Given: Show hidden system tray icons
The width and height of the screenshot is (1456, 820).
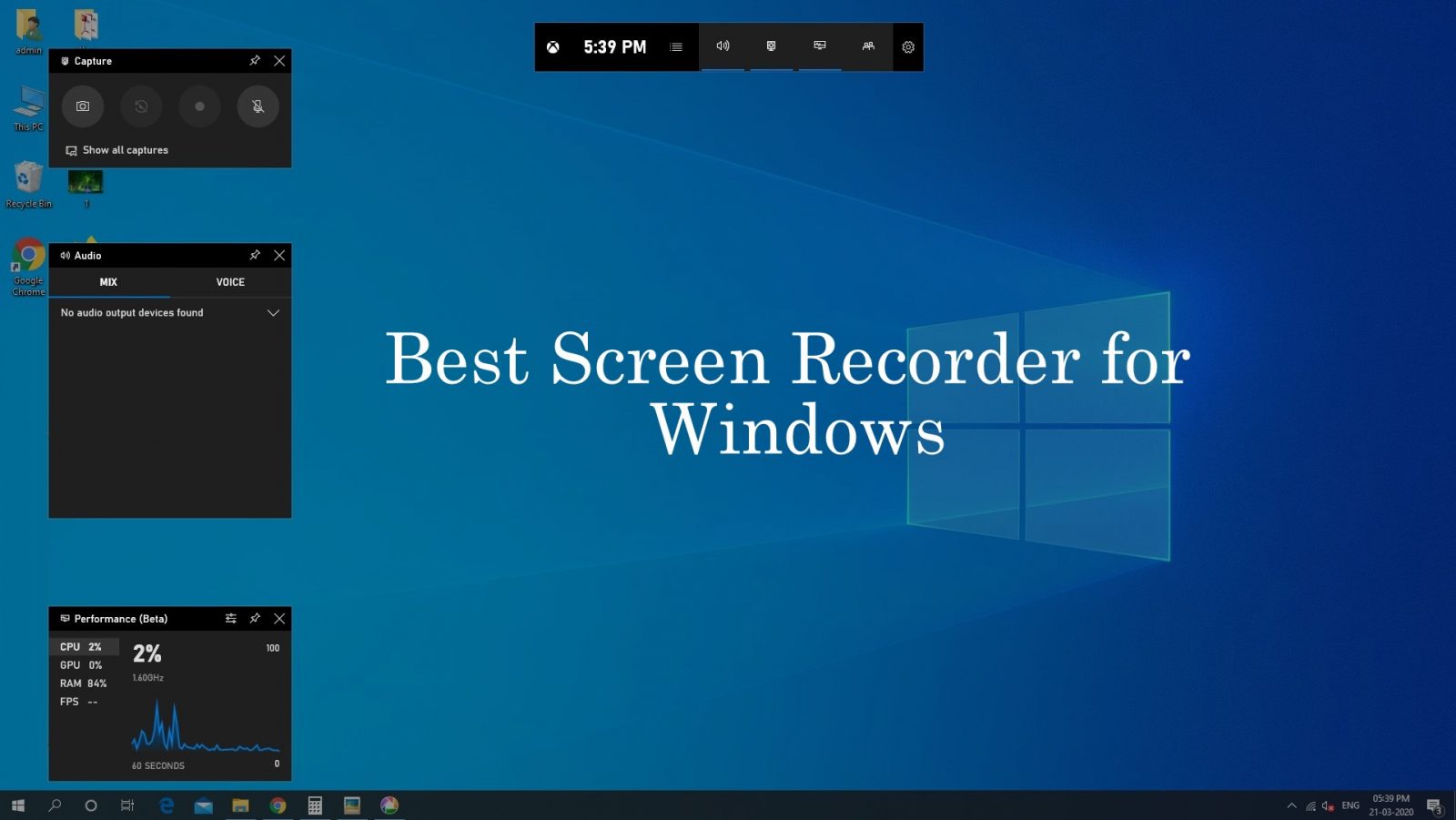Looking at the screenshot, I should coord(1291,805).
